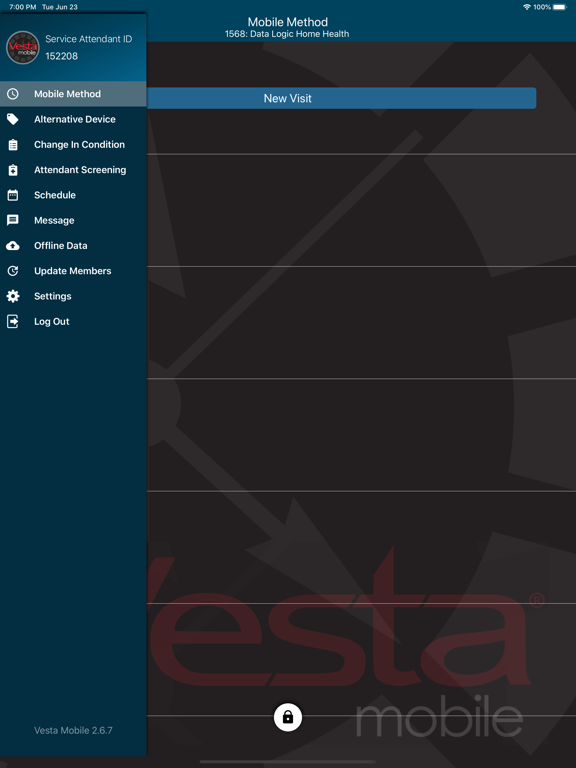Click the clipboard icon beside Change In Condition
Viewport: 576px width, 768px height.
pos(13,144)
